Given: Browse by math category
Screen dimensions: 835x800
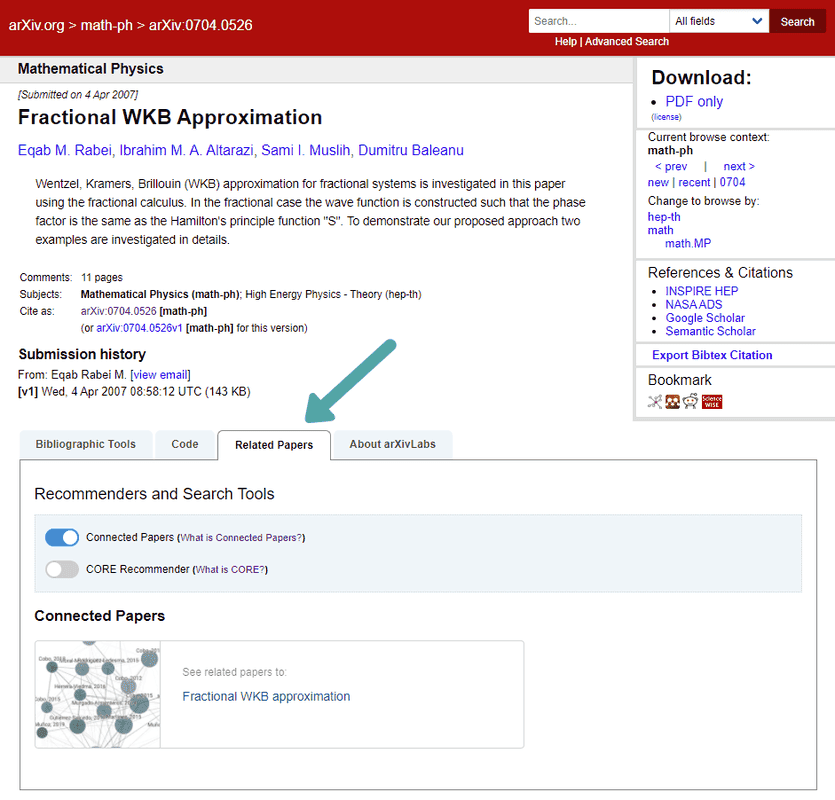Looking at the screenshot, I should (x=660, y=230).
